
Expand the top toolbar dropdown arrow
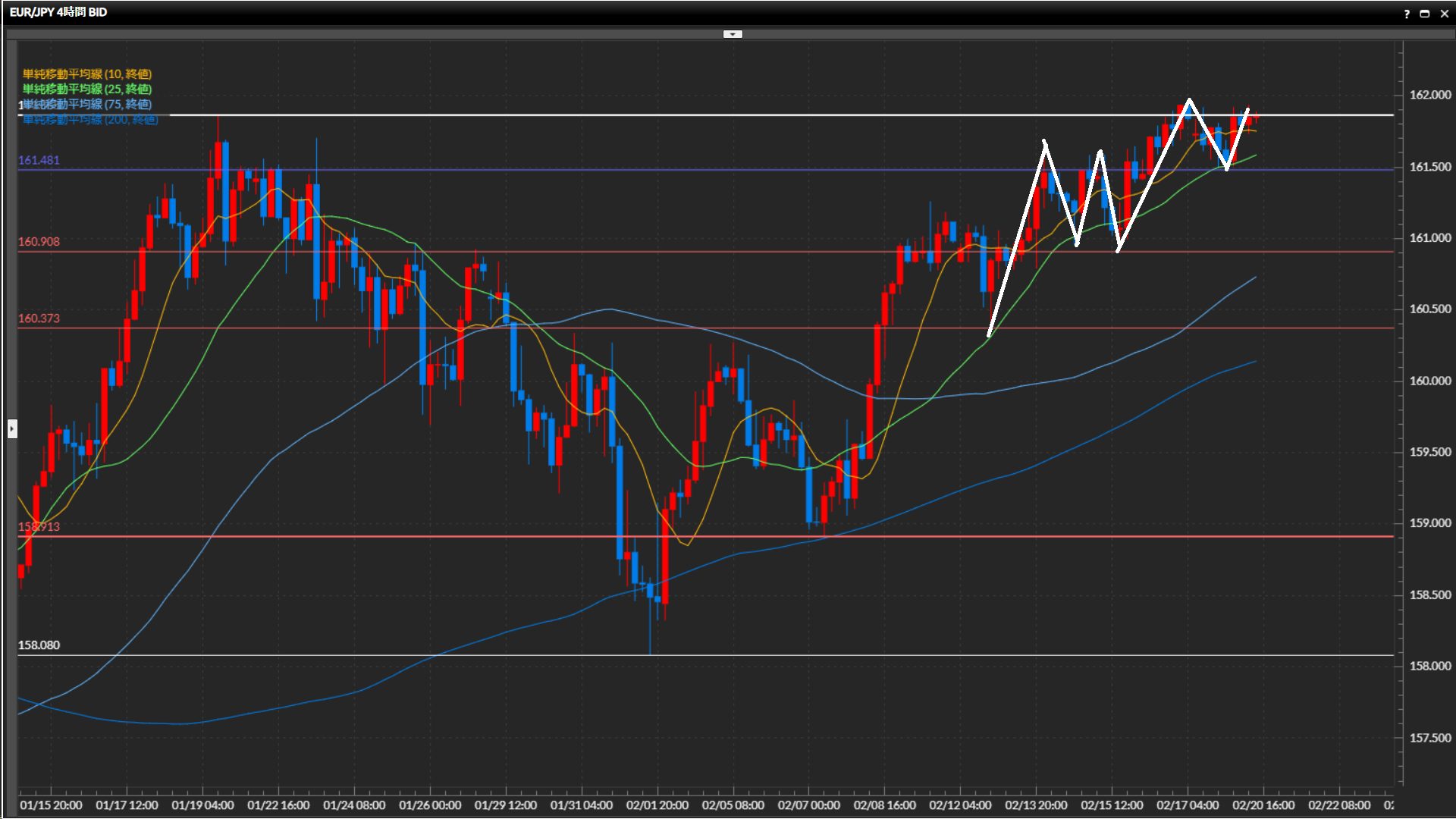click(x=733, y=34)
